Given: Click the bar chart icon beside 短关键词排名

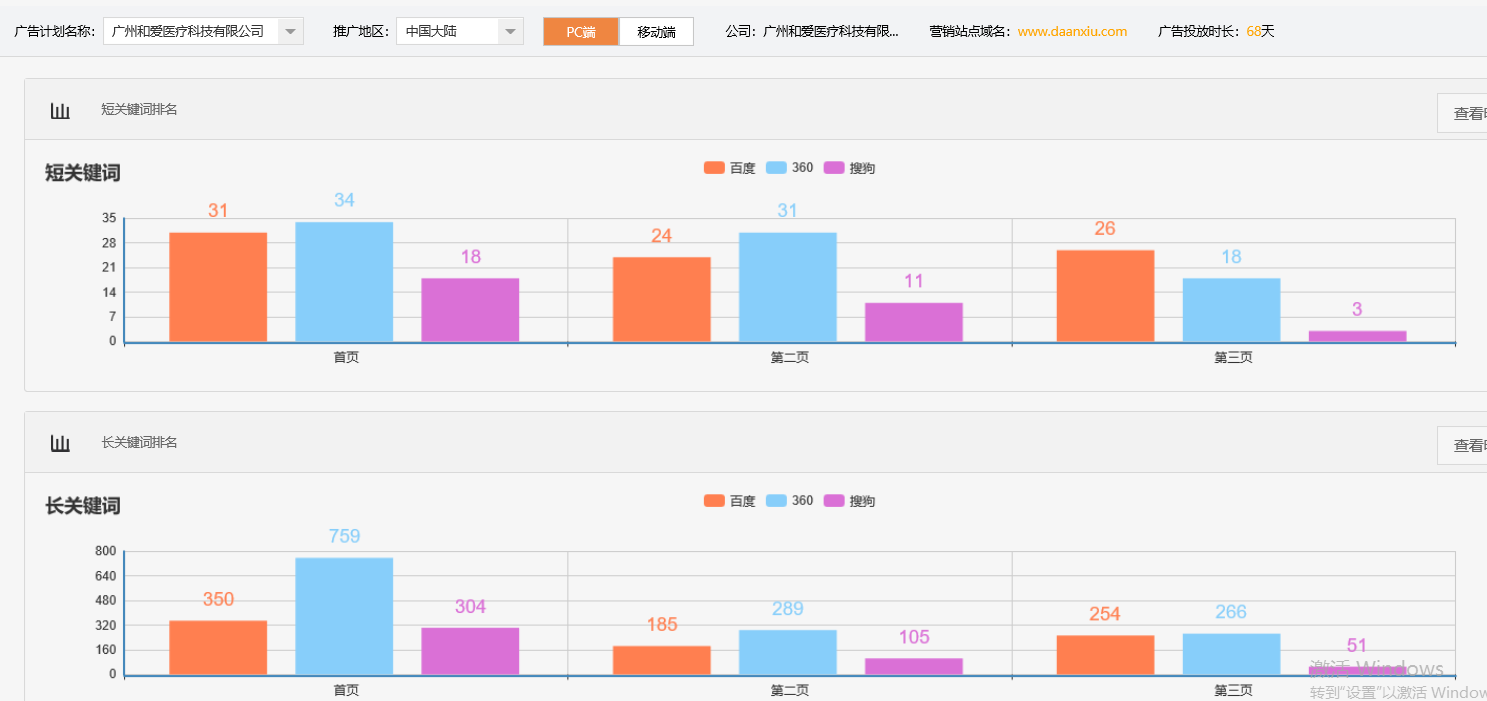Looking at the screenshot, I should pos(59,110).
